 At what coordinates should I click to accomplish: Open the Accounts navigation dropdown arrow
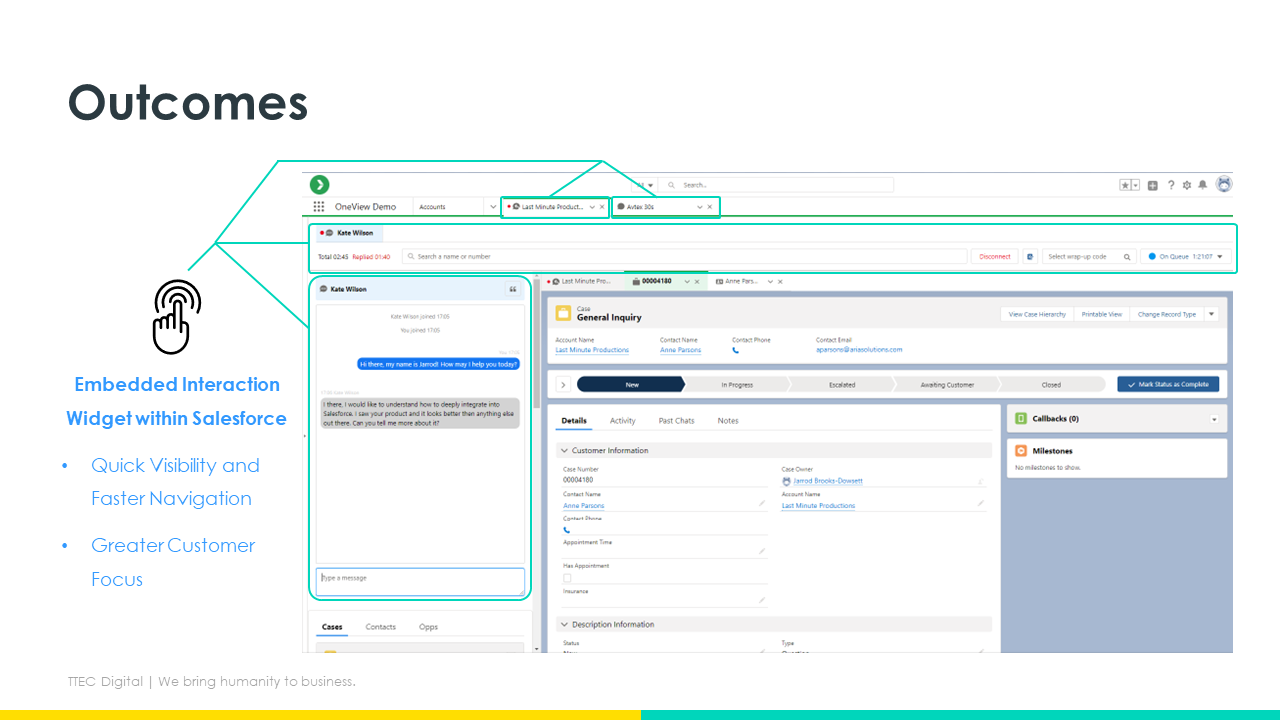point(493,207)
